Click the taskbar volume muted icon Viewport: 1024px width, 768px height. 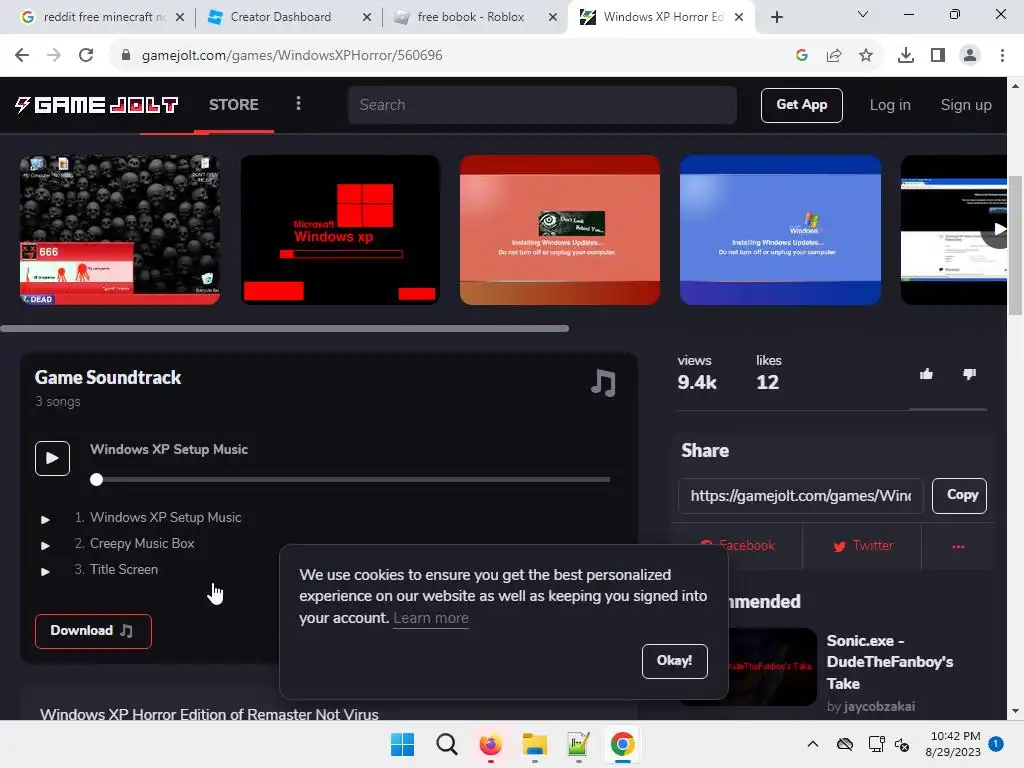click(x=903, y=744)
